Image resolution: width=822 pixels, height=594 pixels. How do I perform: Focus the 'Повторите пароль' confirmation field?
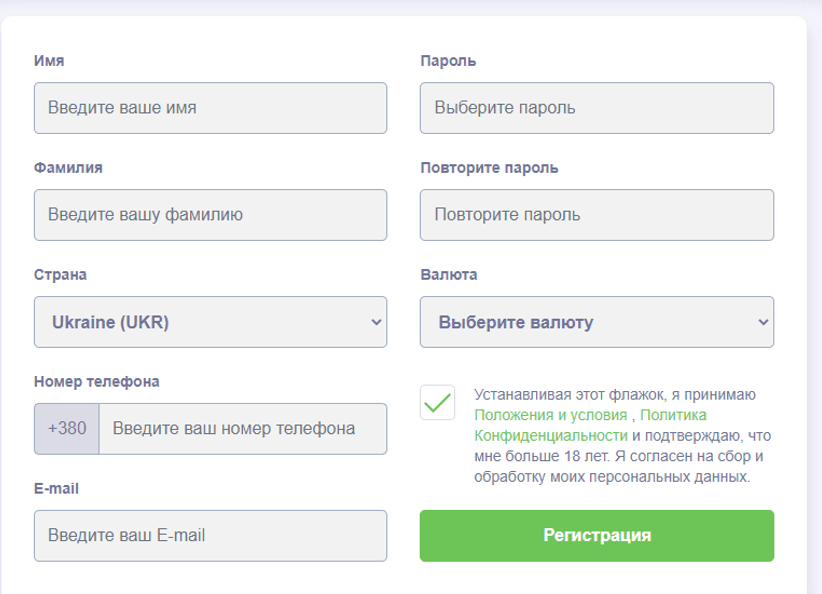(597, 215)
